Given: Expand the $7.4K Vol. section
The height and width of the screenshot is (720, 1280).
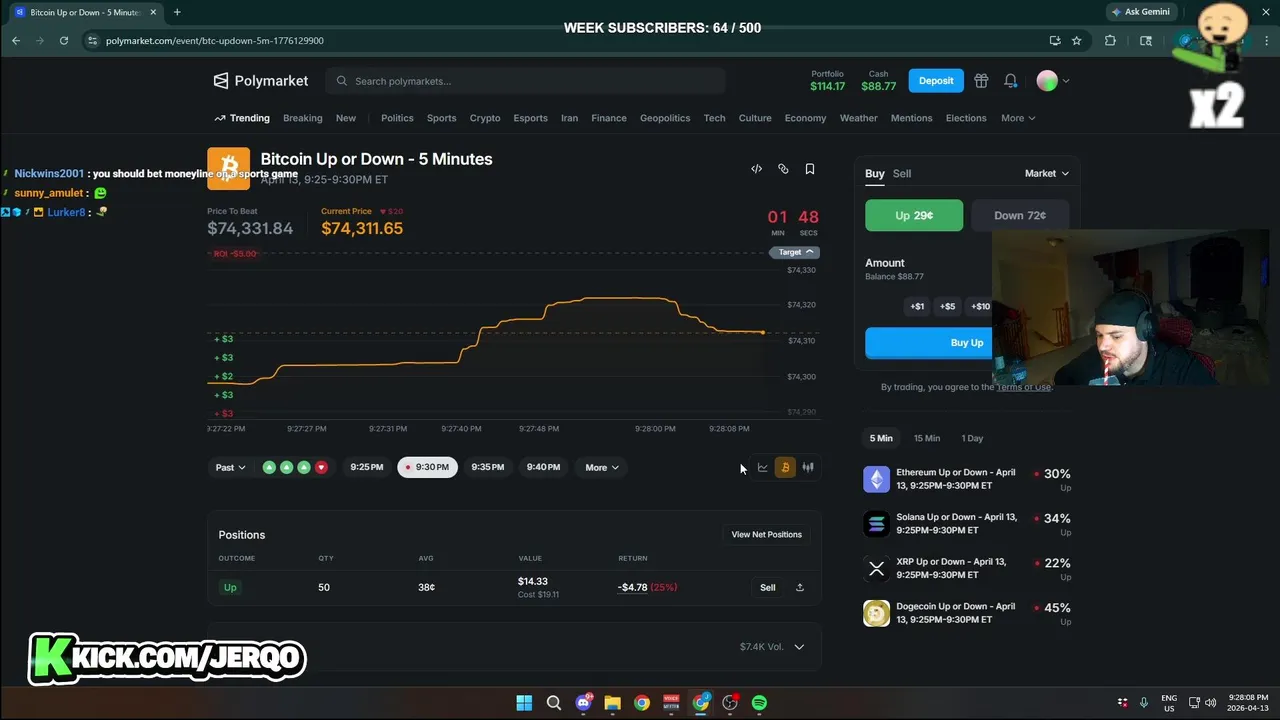Looking at the screenshot, I should 772,647.
